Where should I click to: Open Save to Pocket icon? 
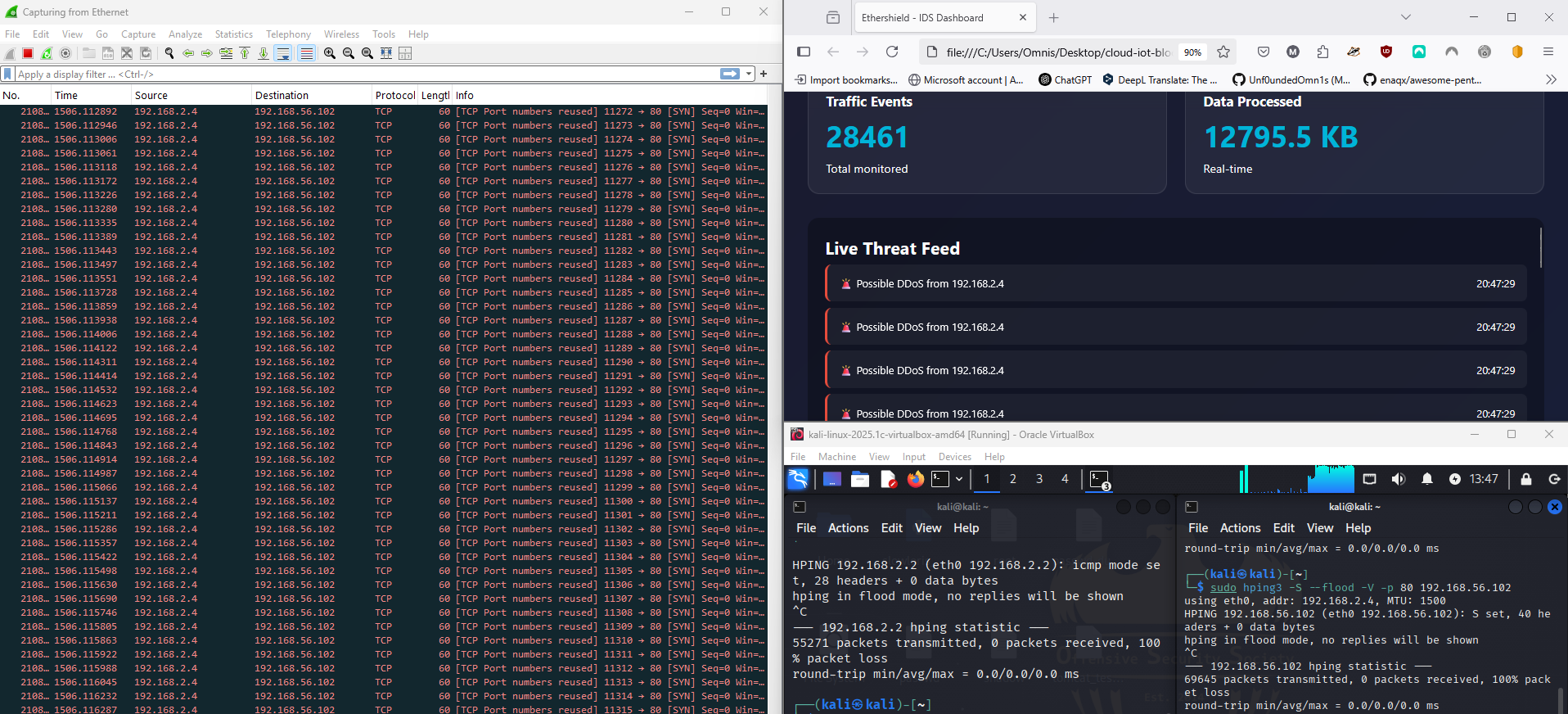(x=1264, y=52)
